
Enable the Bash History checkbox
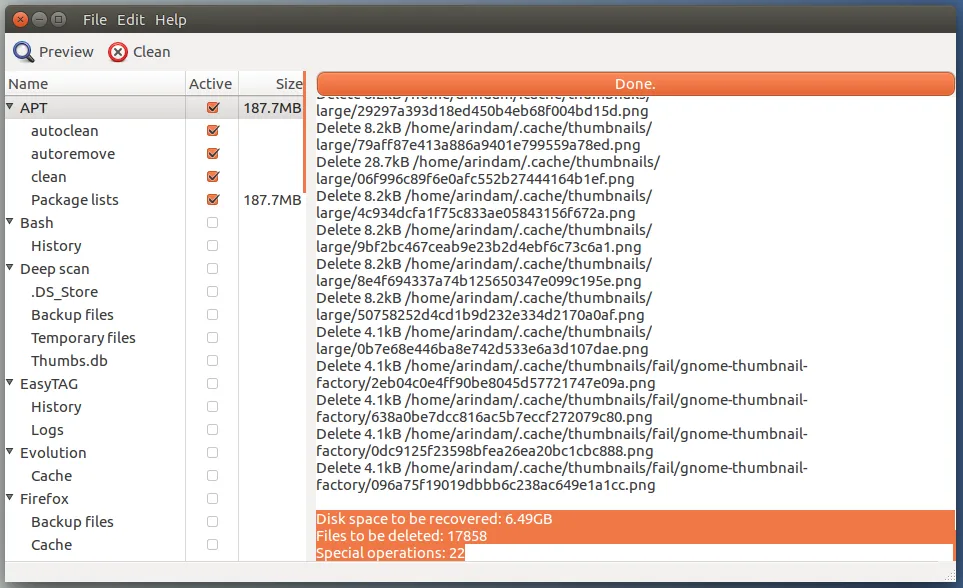click(x=212, y=246)
